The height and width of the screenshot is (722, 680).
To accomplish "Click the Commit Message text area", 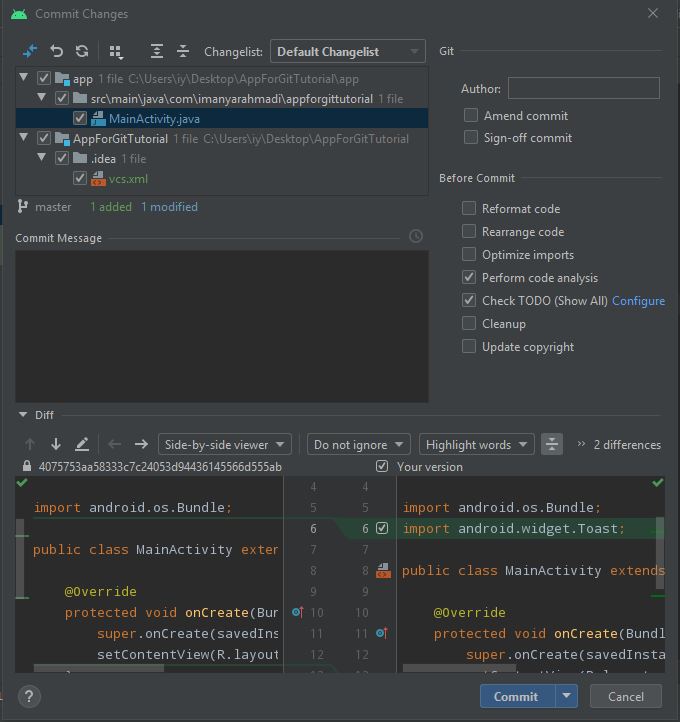I will [222, 326].
